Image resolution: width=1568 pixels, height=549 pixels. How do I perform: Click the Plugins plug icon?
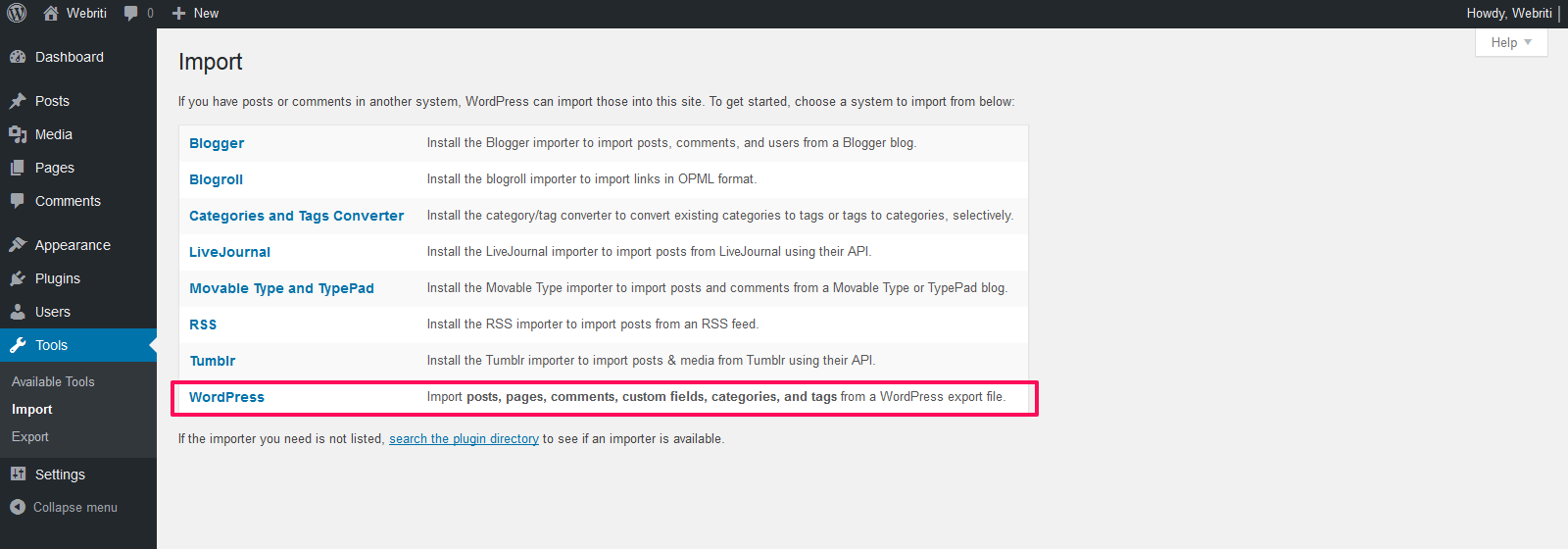click(x=18, y=278)
